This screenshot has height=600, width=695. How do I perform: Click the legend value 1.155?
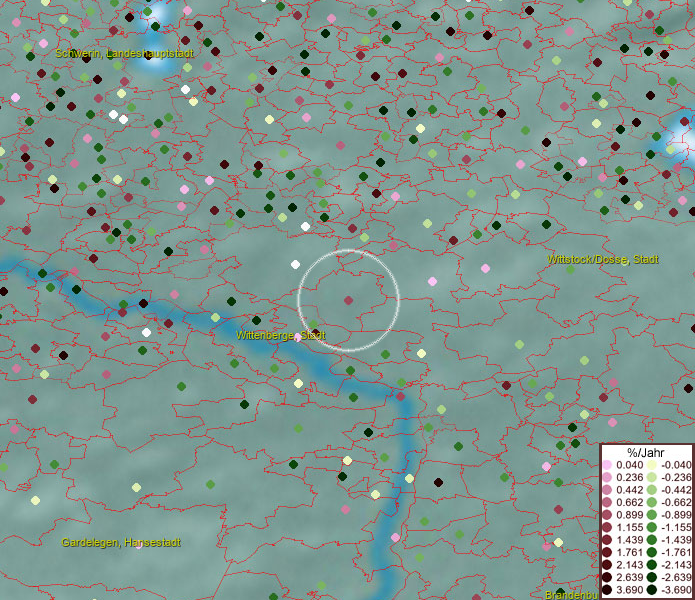[x=629, y=527]
